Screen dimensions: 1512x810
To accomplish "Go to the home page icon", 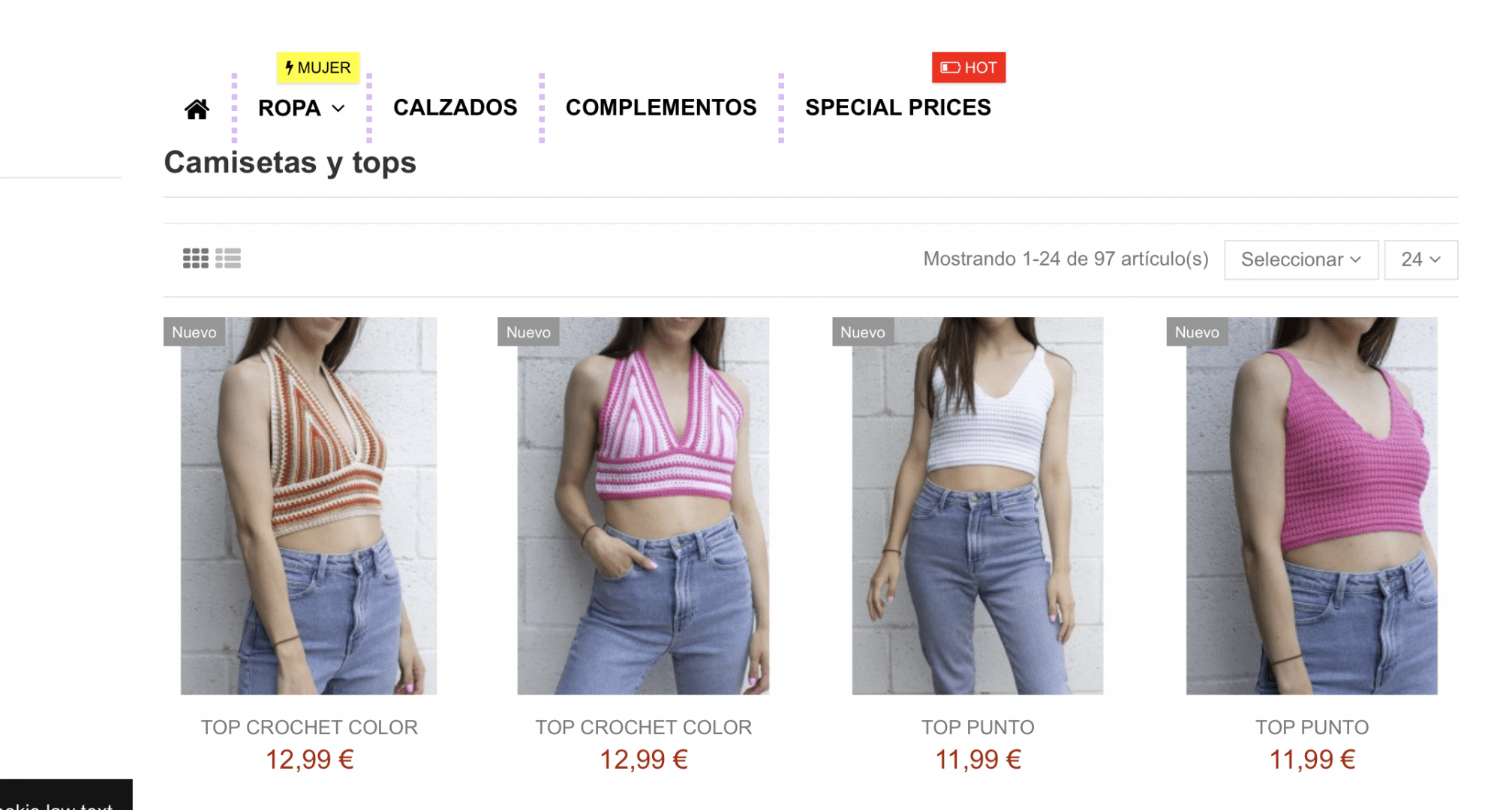I will [x=197, y=109].
